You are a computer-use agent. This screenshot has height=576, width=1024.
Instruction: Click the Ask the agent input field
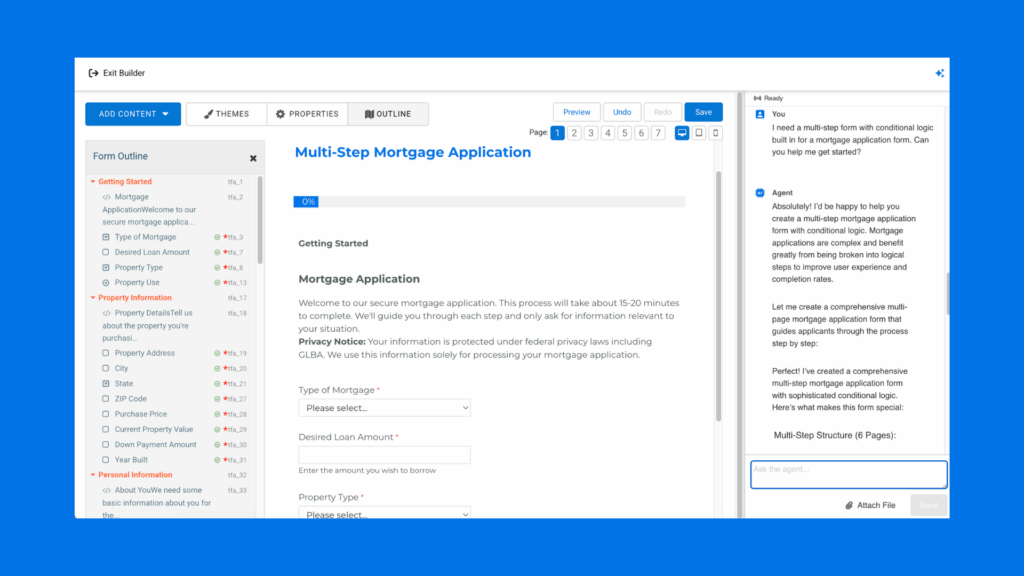point(848,474)
